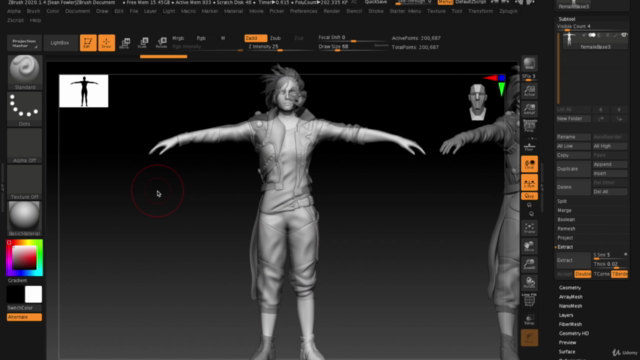Open the Alpha menu
The image size is (640, 360).
[x=14, y=11]
